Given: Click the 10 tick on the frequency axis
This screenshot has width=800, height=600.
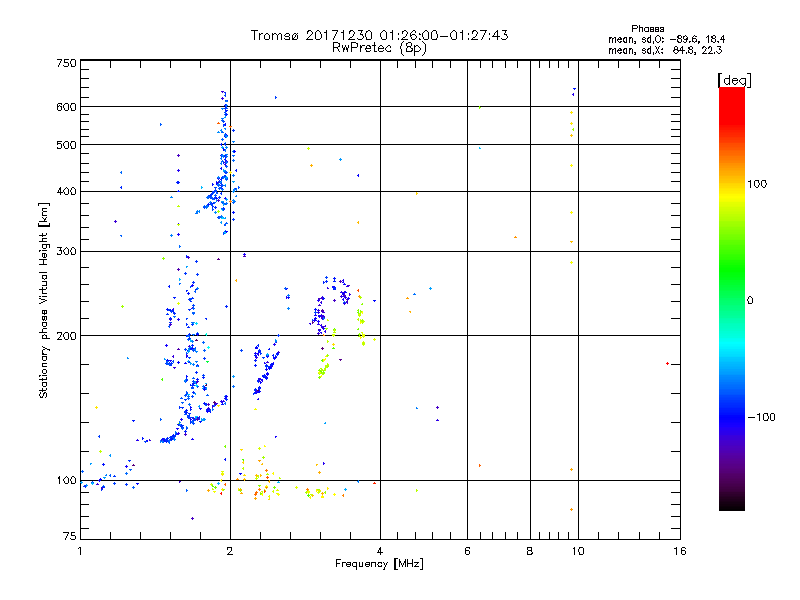Looking at the screenshot, I should [577, 551].
